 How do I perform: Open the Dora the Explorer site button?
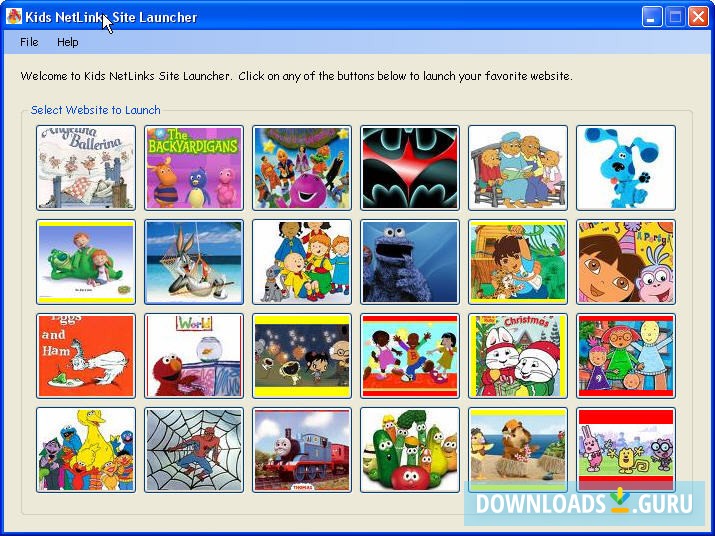626,262
